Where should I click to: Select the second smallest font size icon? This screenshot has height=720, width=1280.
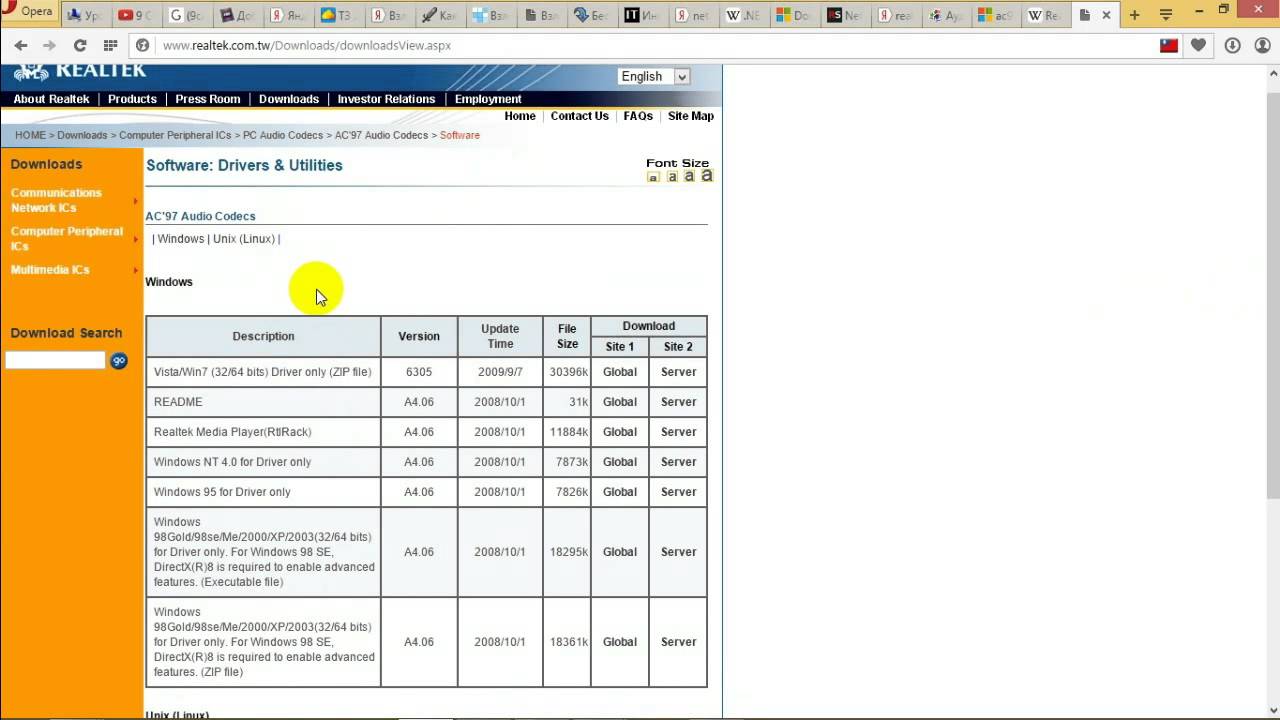pyautogui.click(x=672, y=177)
